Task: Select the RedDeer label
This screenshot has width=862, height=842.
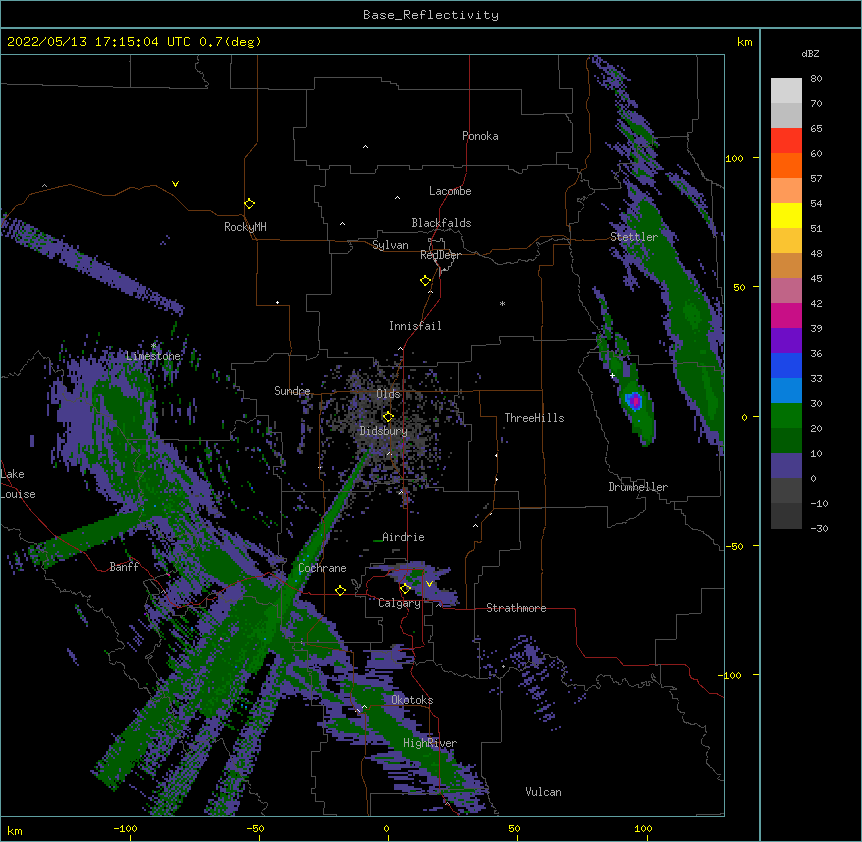Action: (440, 255)
